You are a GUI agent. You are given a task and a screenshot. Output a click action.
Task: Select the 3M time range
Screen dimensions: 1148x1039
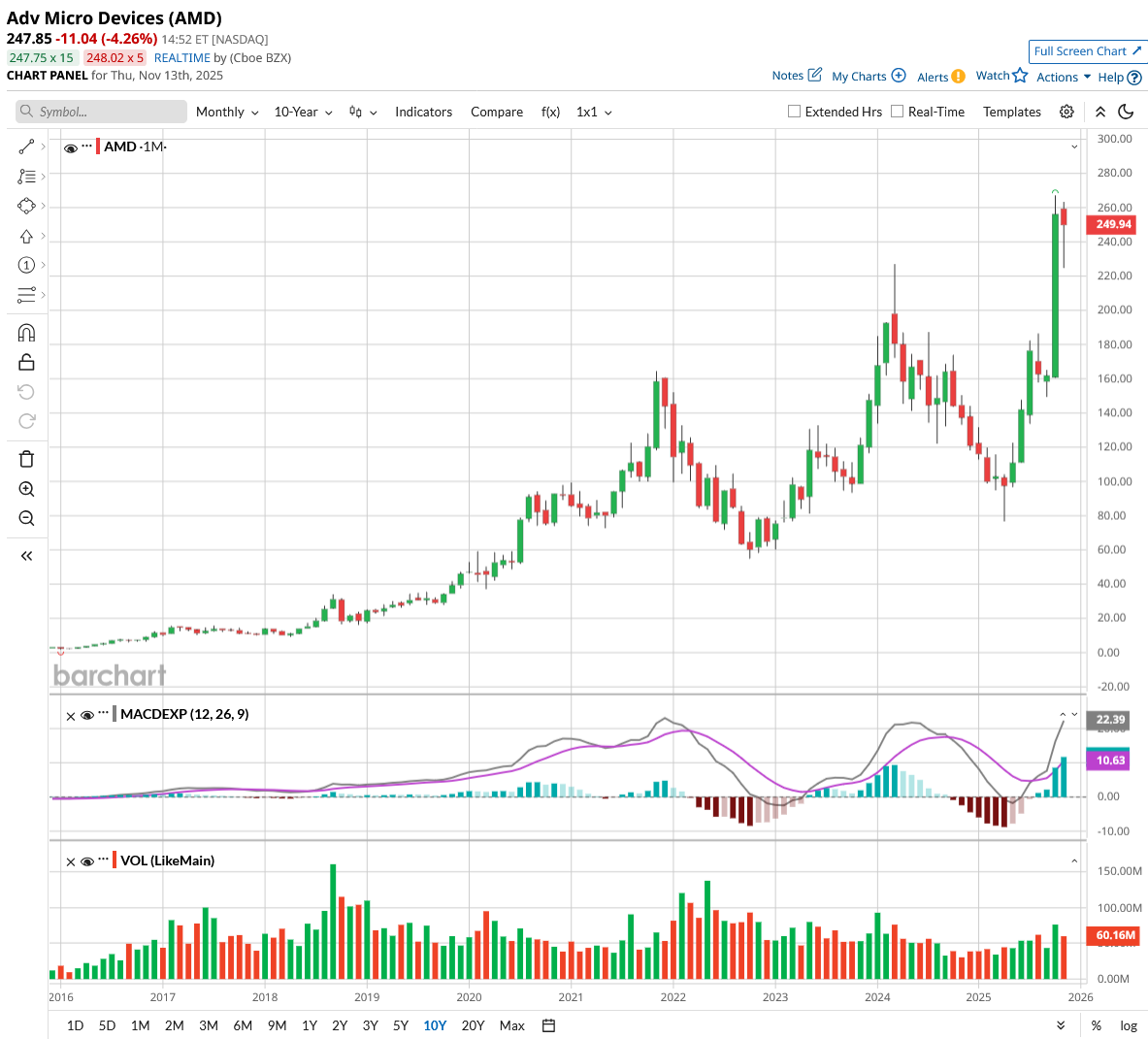click(x=209, y=1025)
